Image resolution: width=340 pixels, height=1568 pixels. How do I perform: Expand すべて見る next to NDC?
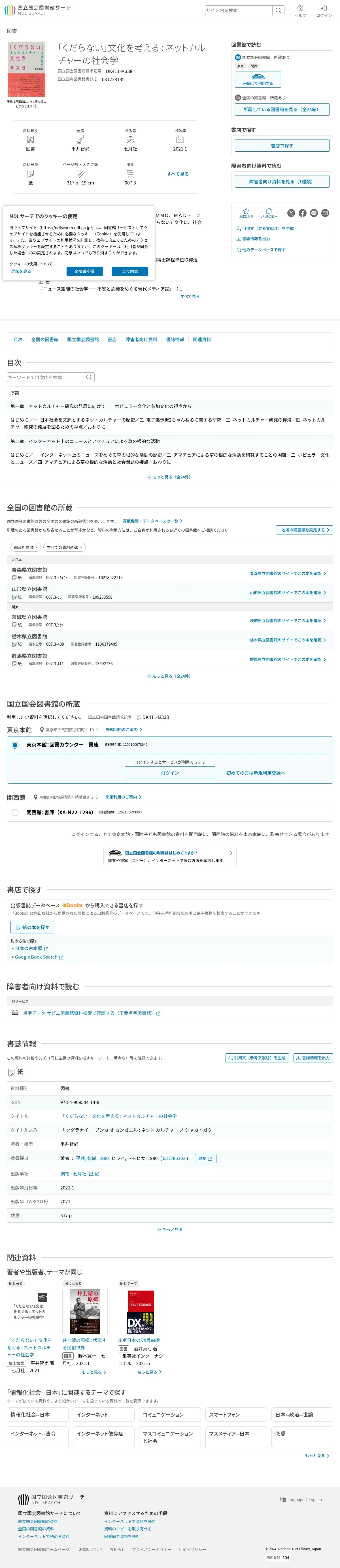click(x=178, y=174)
